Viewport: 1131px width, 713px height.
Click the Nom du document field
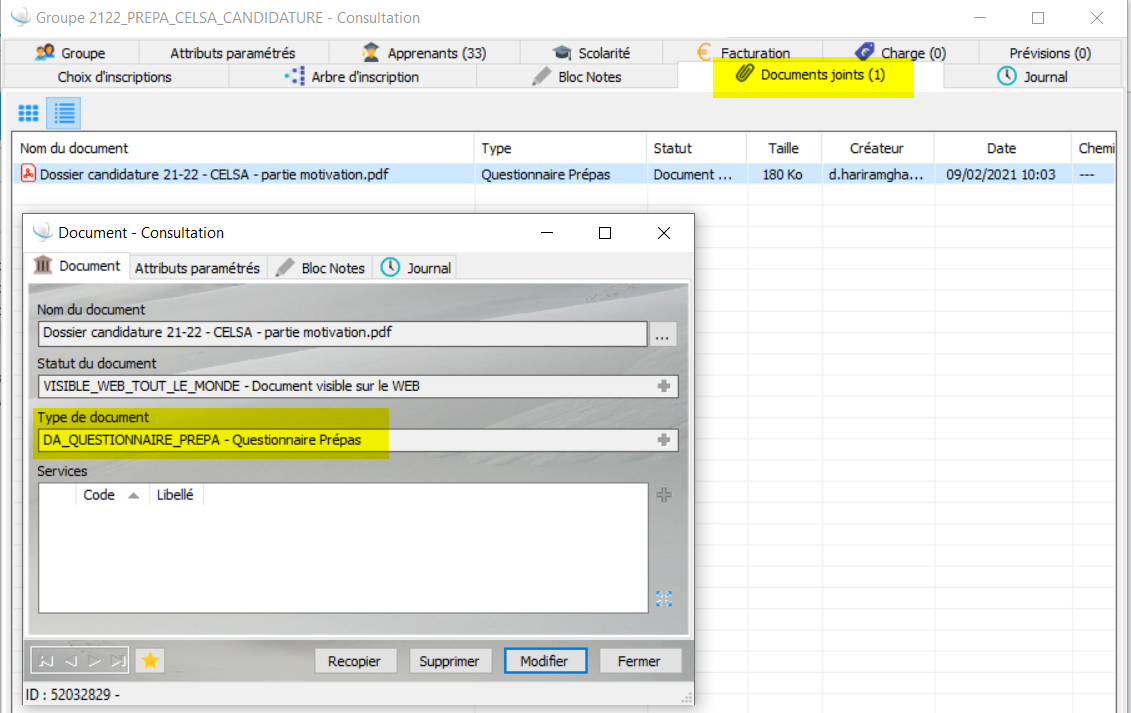[342, 334]
